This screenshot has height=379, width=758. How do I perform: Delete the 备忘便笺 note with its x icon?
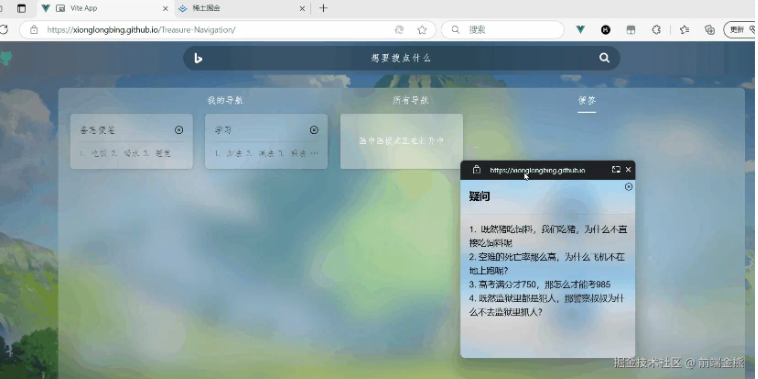tap(179, 130)
